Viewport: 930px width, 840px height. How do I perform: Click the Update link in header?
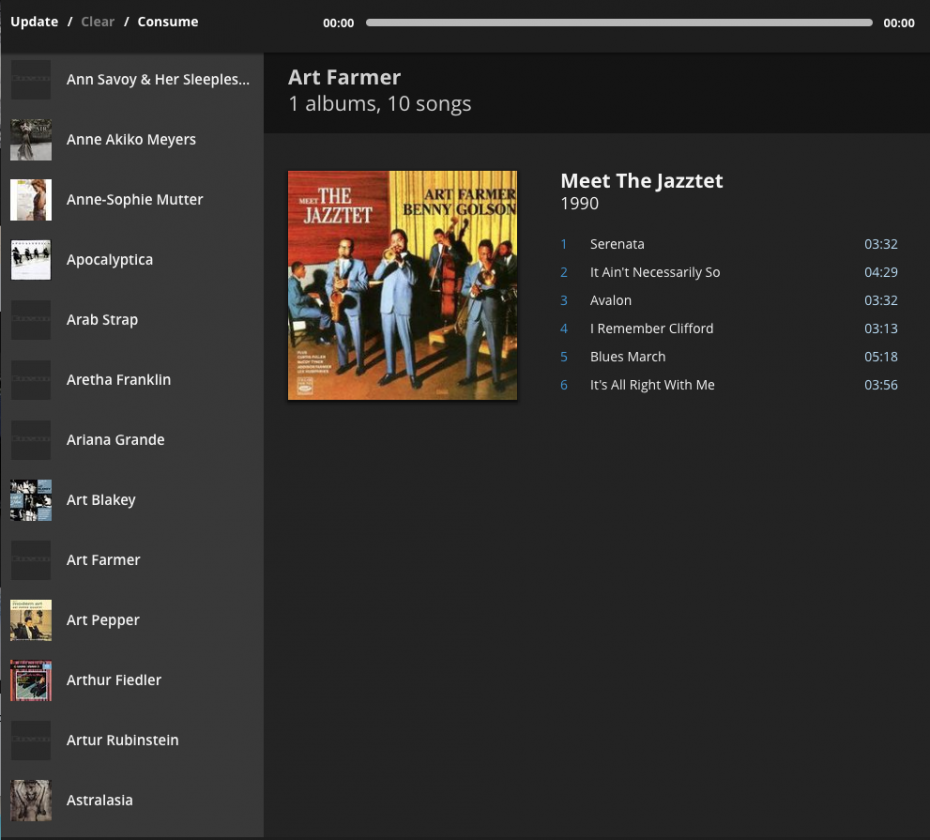point(34,22)
